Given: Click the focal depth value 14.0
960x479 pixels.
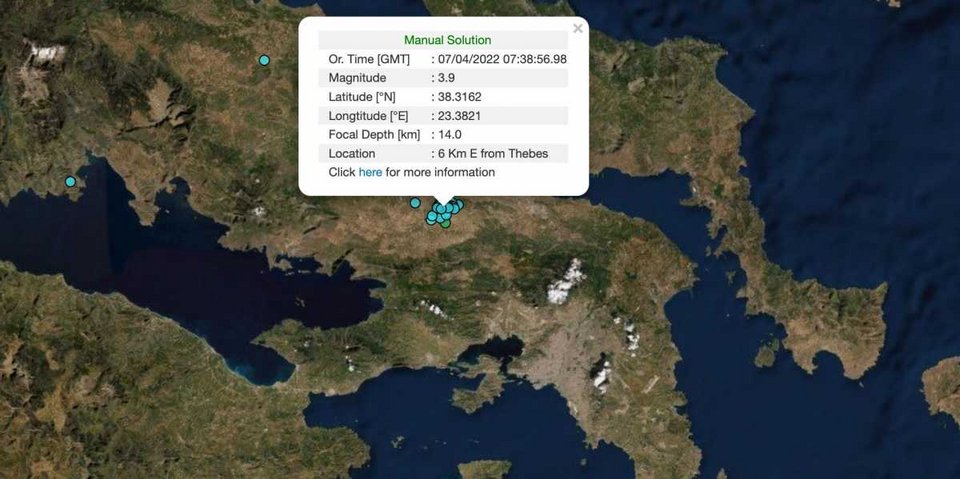Looking at the screenshot, I should pyautogui.click(x=450, y=134).
